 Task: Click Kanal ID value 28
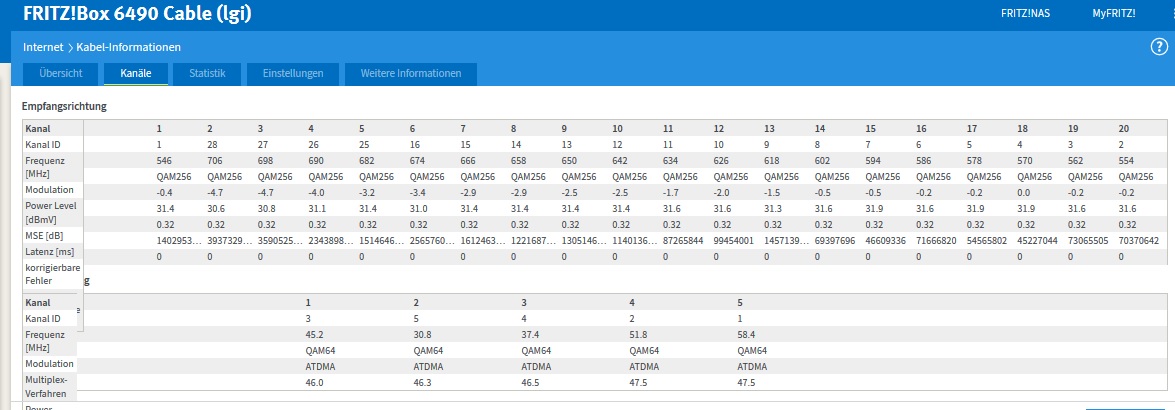point(212,144)
